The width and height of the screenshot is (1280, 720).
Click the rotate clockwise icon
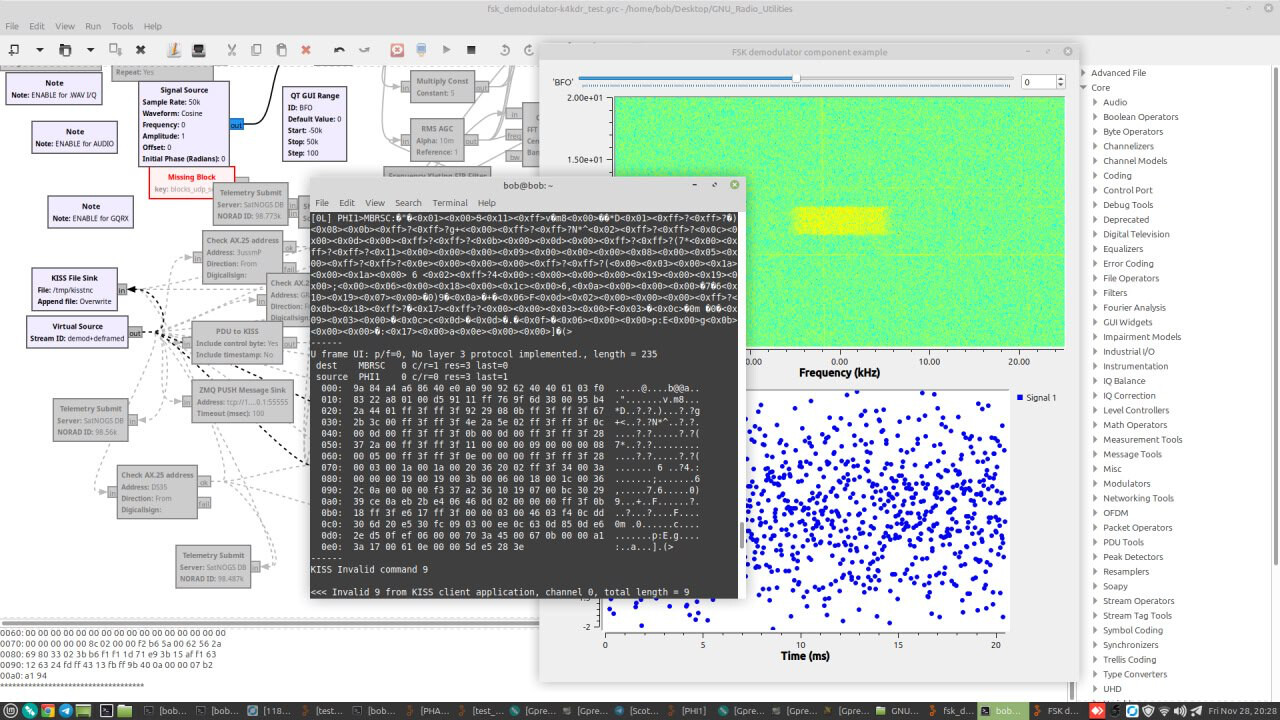[528, 49]
